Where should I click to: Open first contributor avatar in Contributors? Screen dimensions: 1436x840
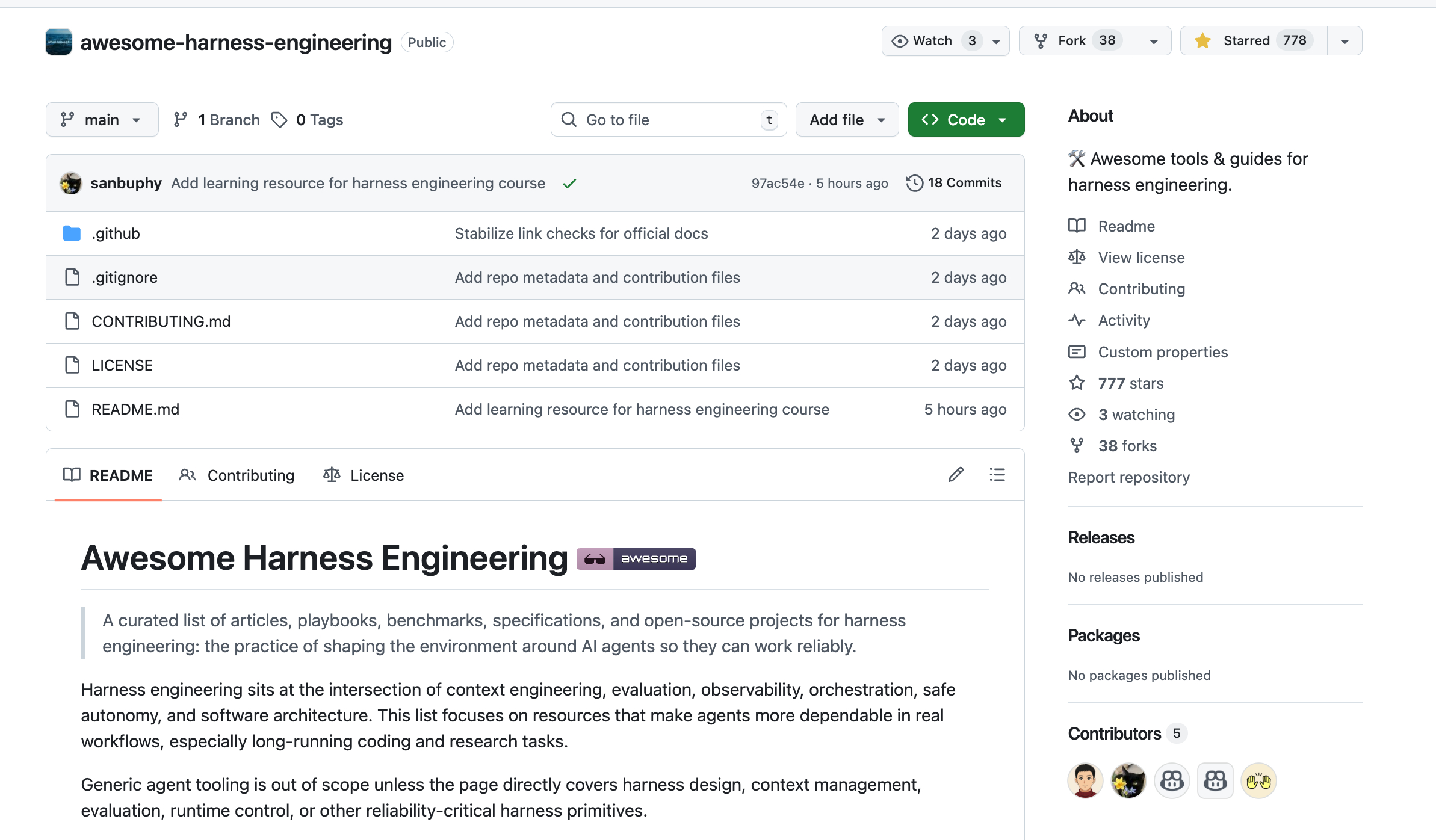coord(1085,781)
